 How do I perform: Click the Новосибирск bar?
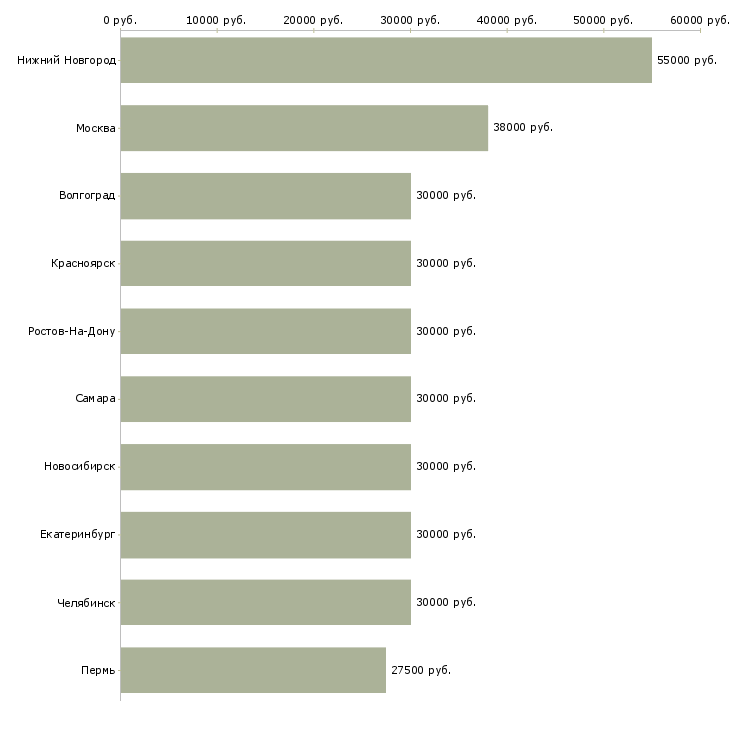265,467
